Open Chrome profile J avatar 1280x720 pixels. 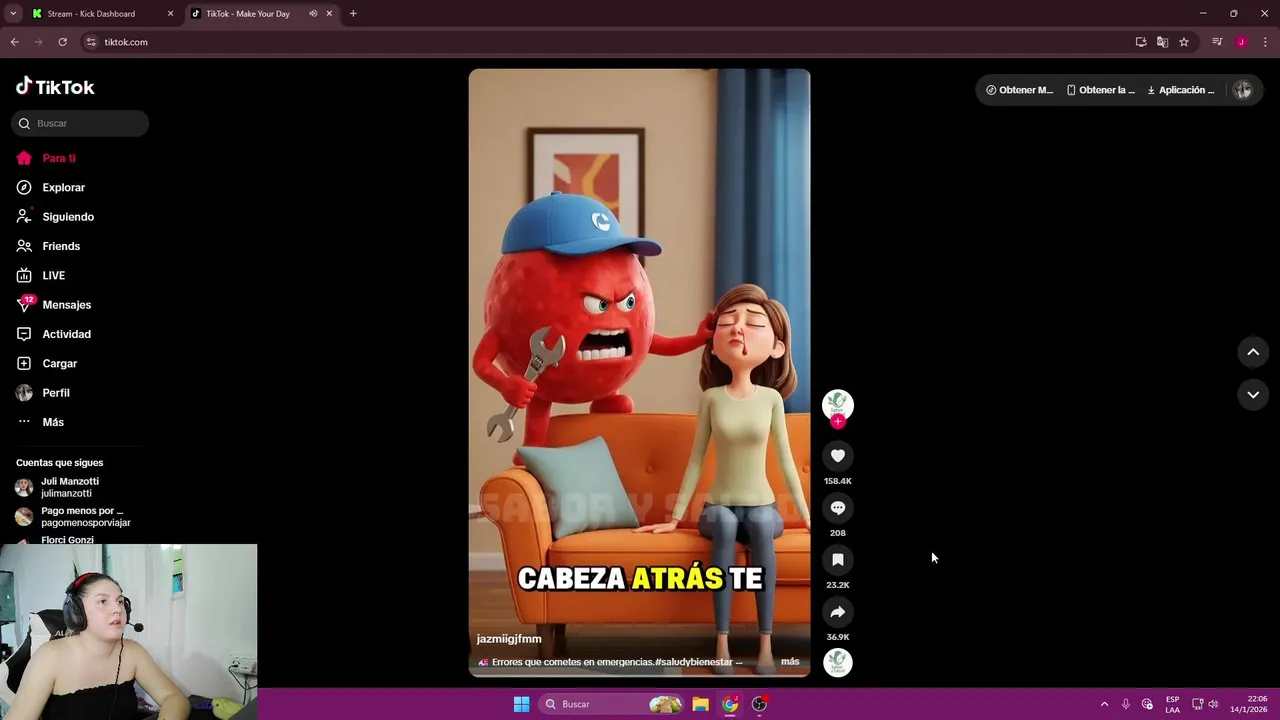pyautogui.click(x=1241, y=42)
